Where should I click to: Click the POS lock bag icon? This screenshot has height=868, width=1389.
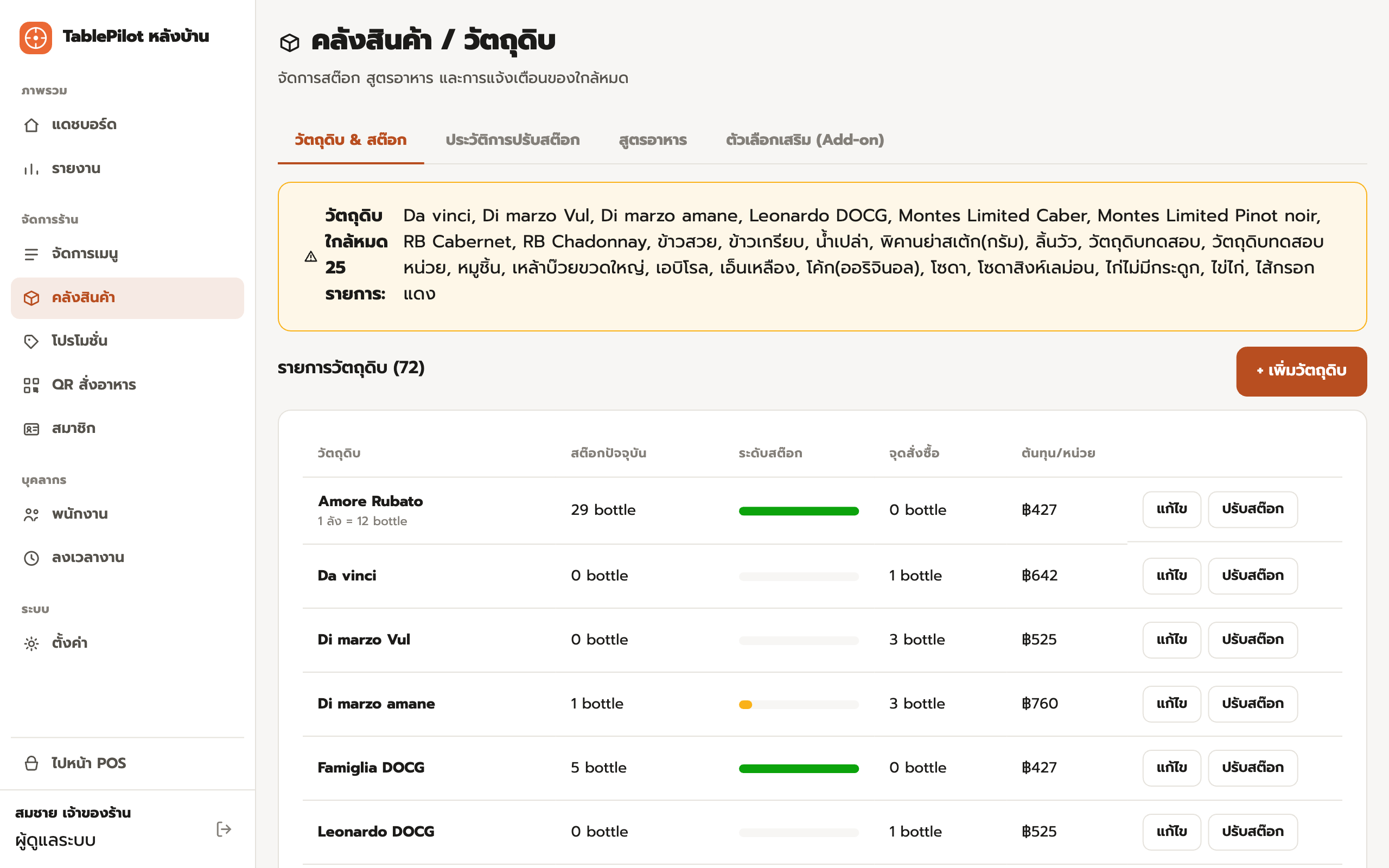31,763
